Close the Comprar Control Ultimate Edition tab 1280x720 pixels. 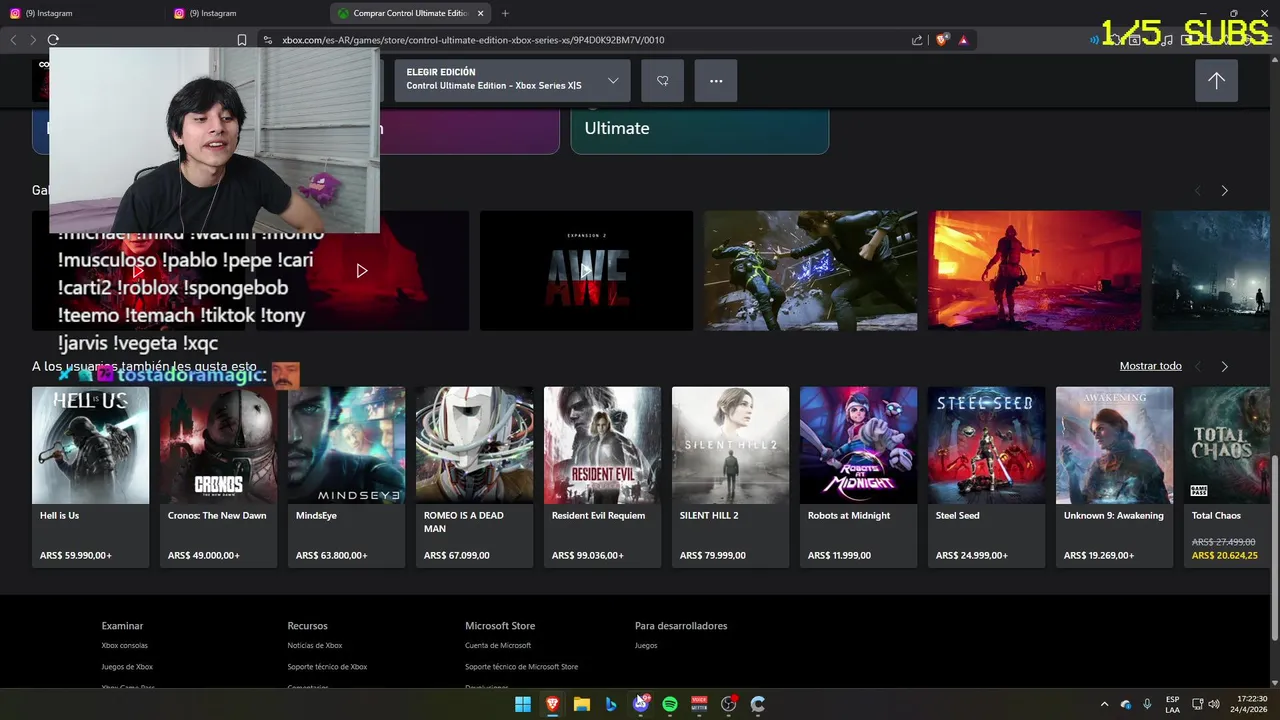[x=481, y=13]
